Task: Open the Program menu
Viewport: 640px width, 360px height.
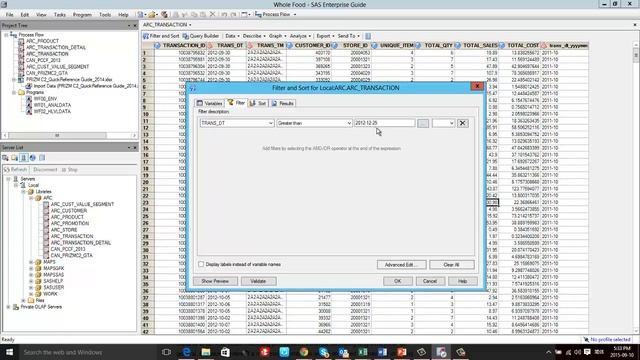Action: coord(82,14)
